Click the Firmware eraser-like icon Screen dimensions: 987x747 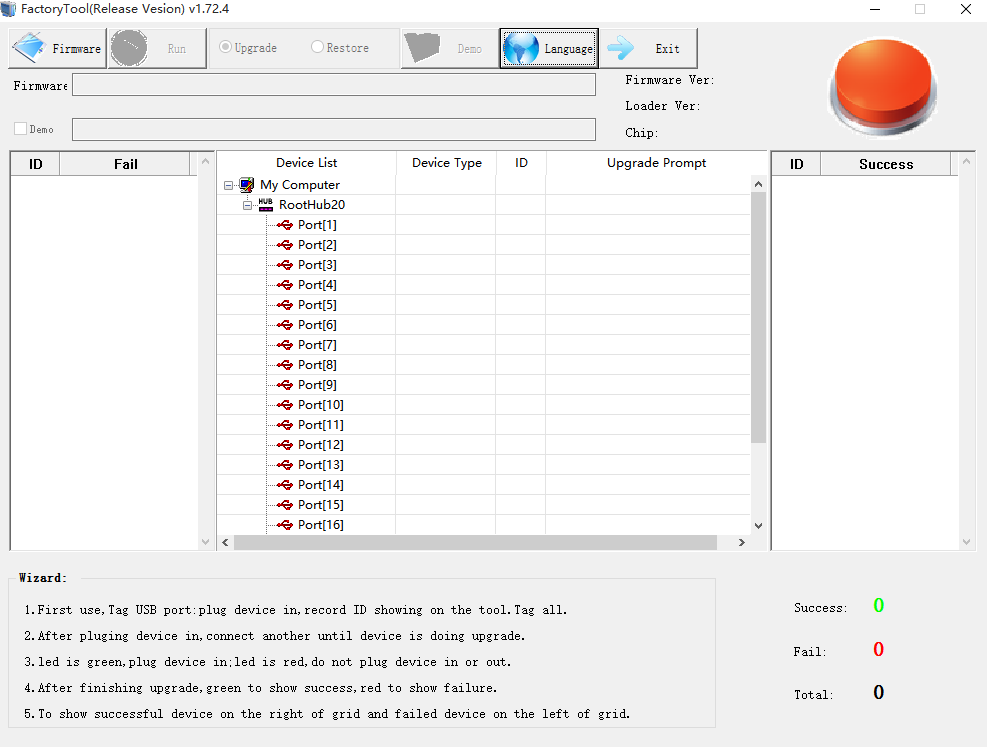[x=29, y=47]
